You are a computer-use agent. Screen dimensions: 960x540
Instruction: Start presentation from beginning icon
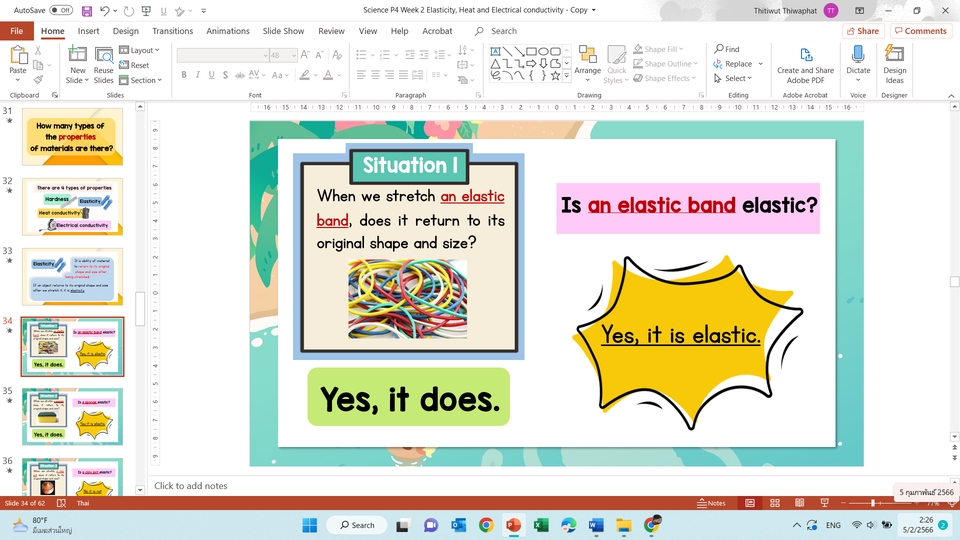[x=146, y=10]
